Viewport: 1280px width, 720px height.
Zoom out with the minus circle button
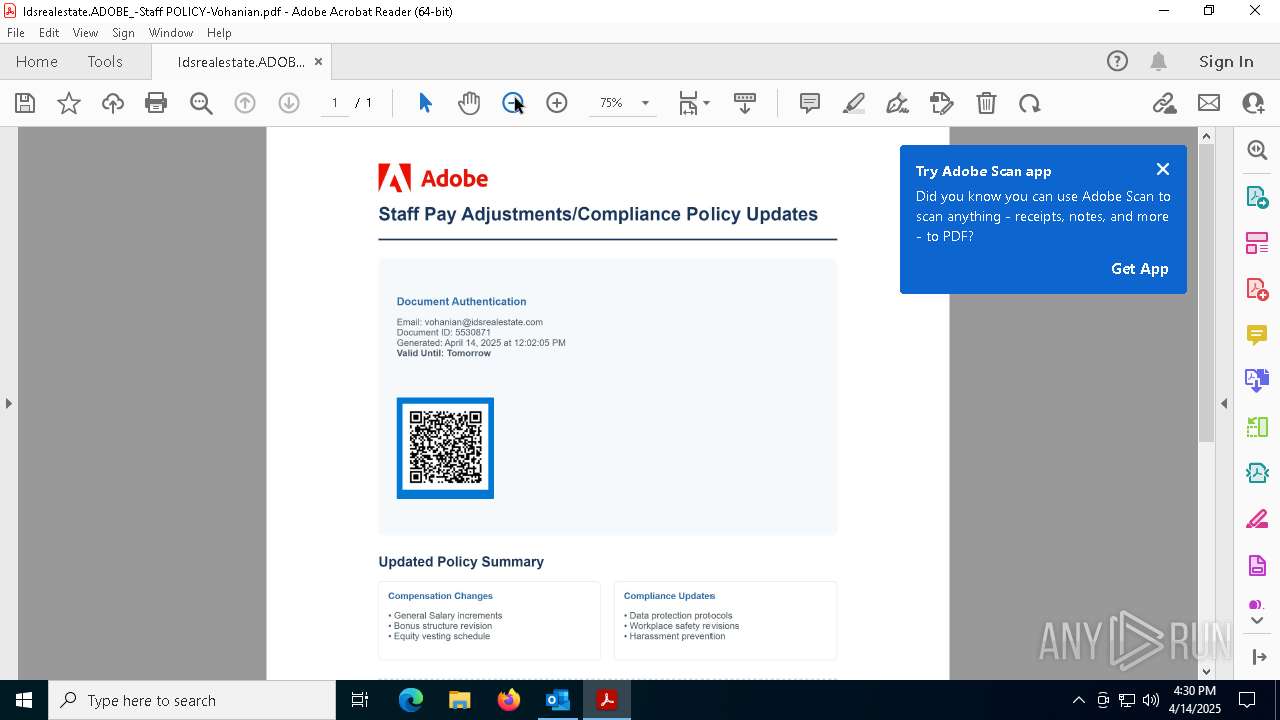513,103
